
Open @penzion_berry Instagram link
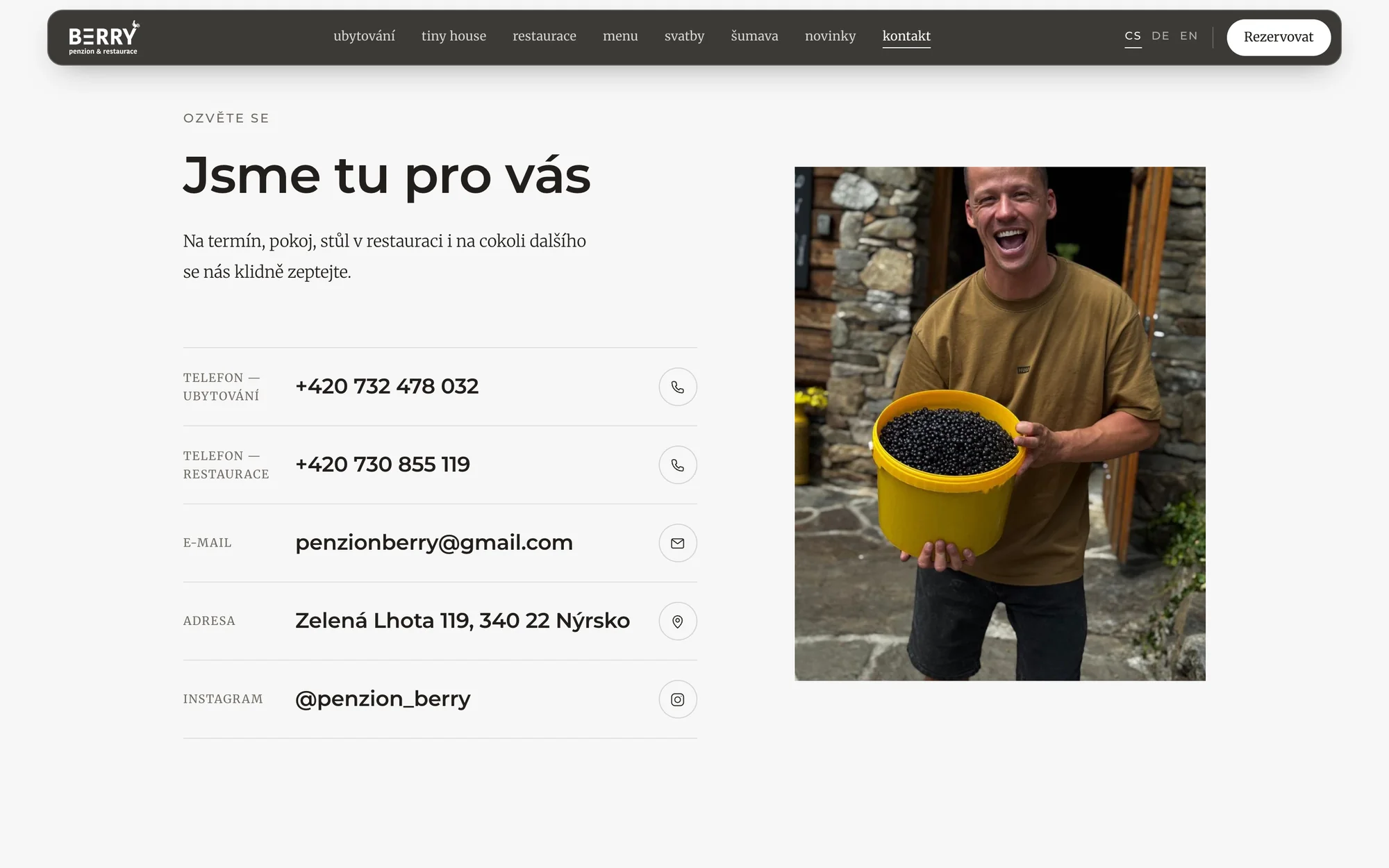pos(383,699)
